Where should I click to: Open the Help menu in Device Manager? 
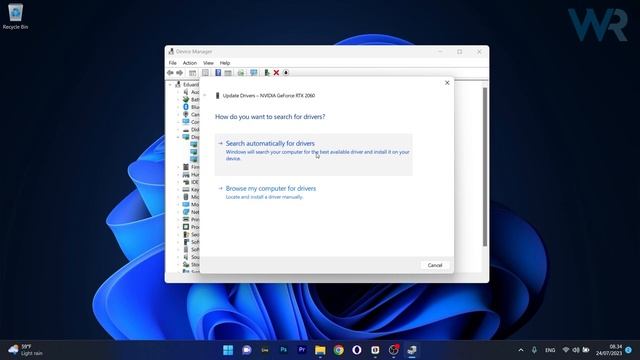tap(225, 63)
